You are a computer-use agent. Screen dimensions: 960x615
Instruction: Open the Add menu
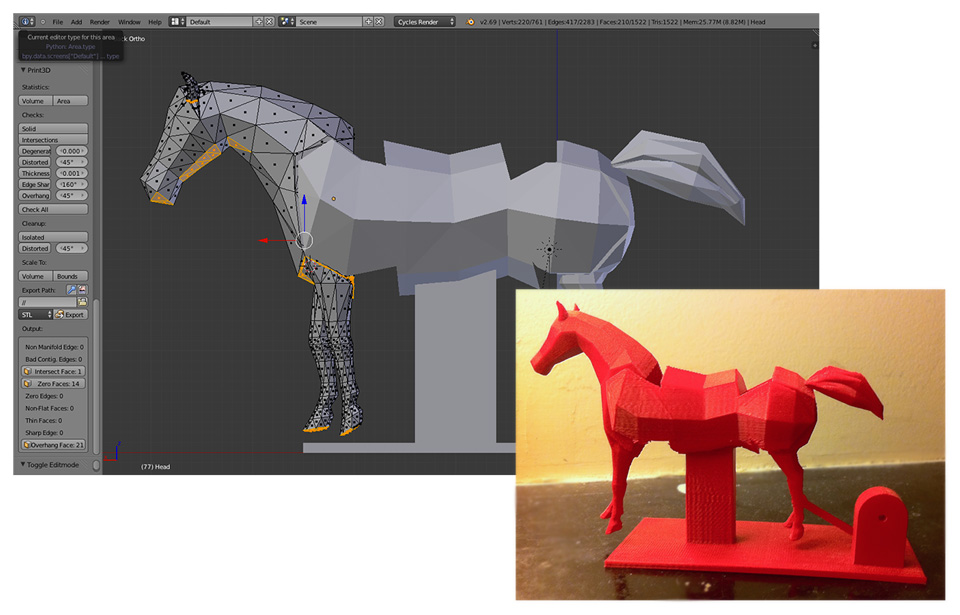point(76,22)
